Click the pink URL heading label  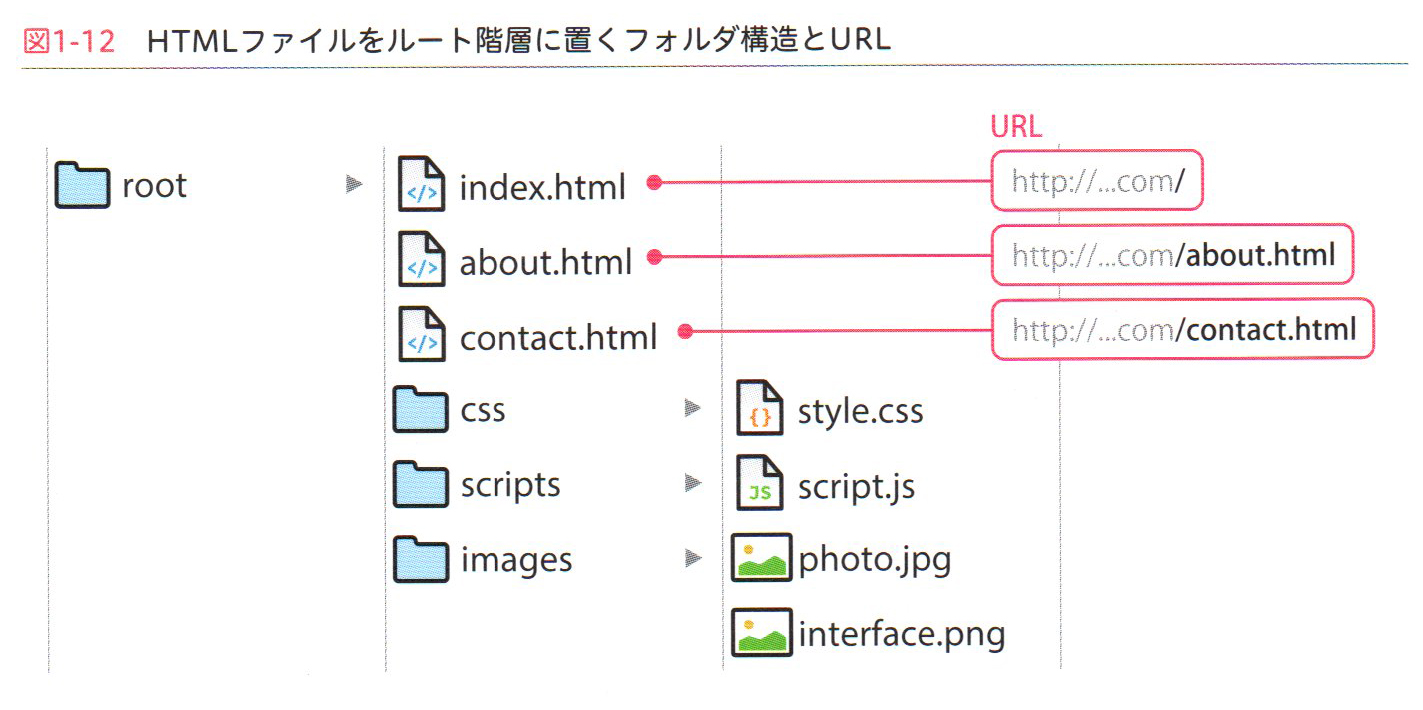point(1016,127)
